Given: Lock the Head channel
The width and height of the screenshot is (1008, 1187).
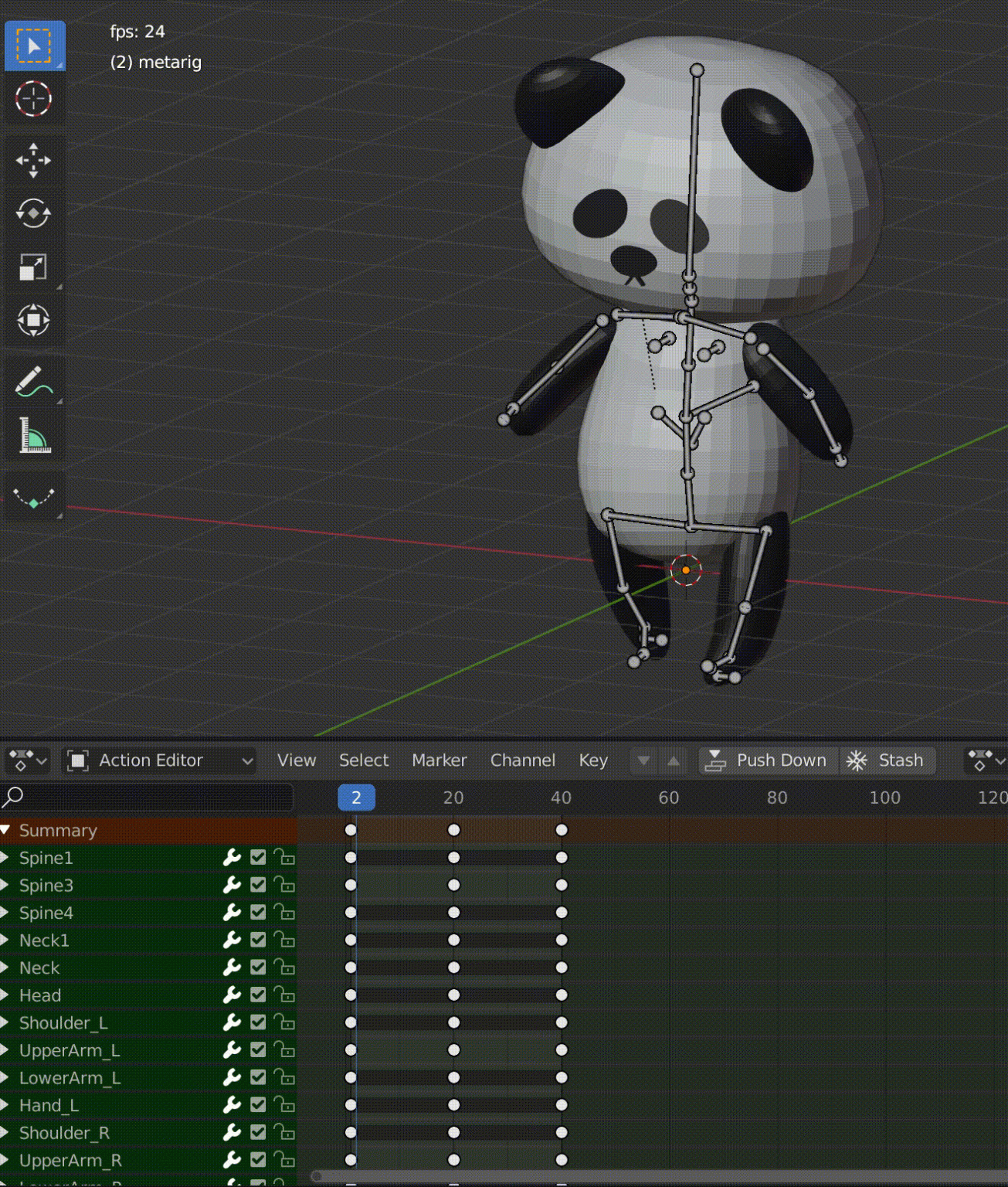Looking at the screenshot, I should [x=284, y=995].
